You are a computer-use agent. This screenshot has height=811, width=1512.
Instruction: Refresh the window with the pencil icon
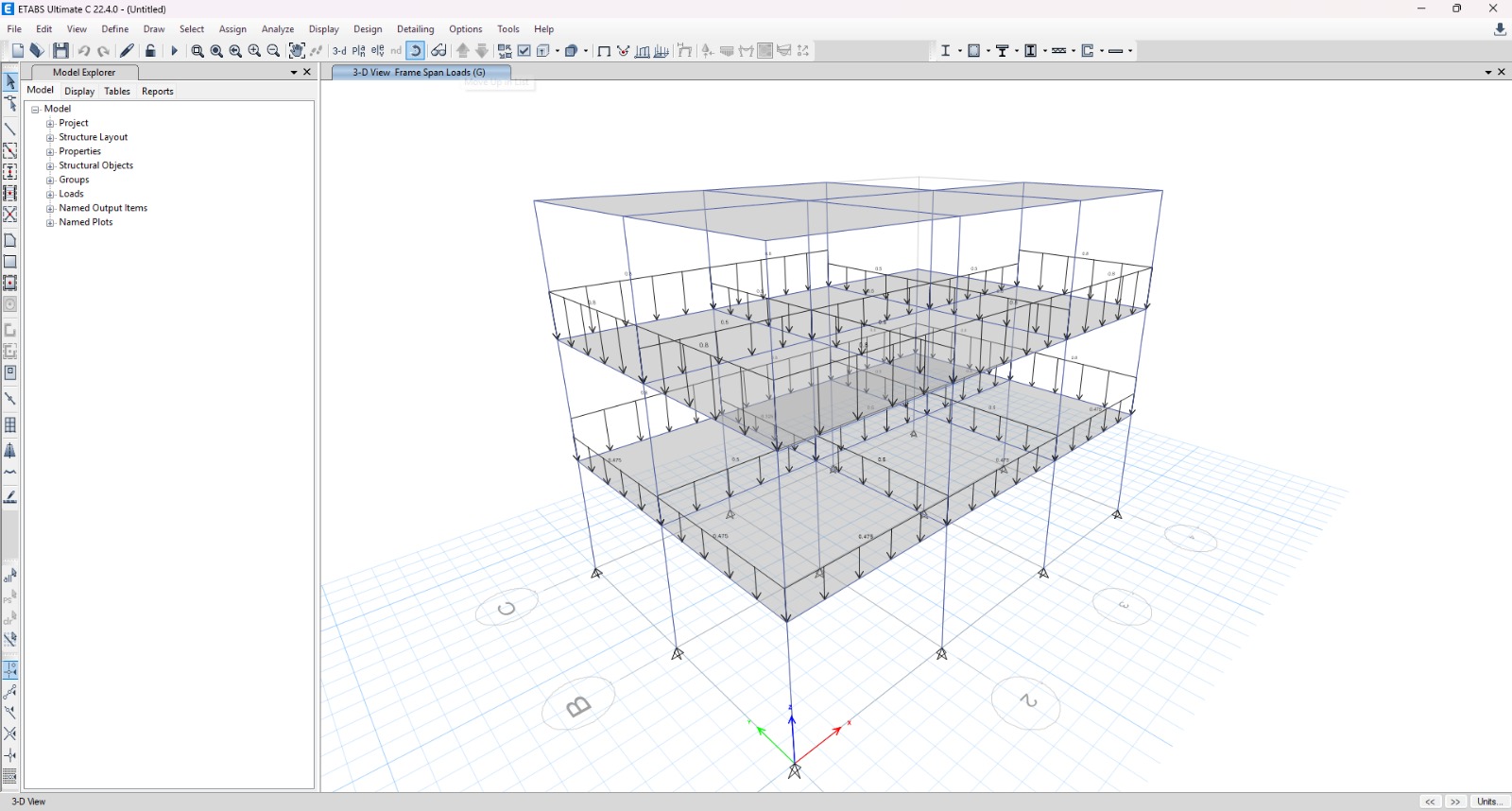tap(127, 51)
